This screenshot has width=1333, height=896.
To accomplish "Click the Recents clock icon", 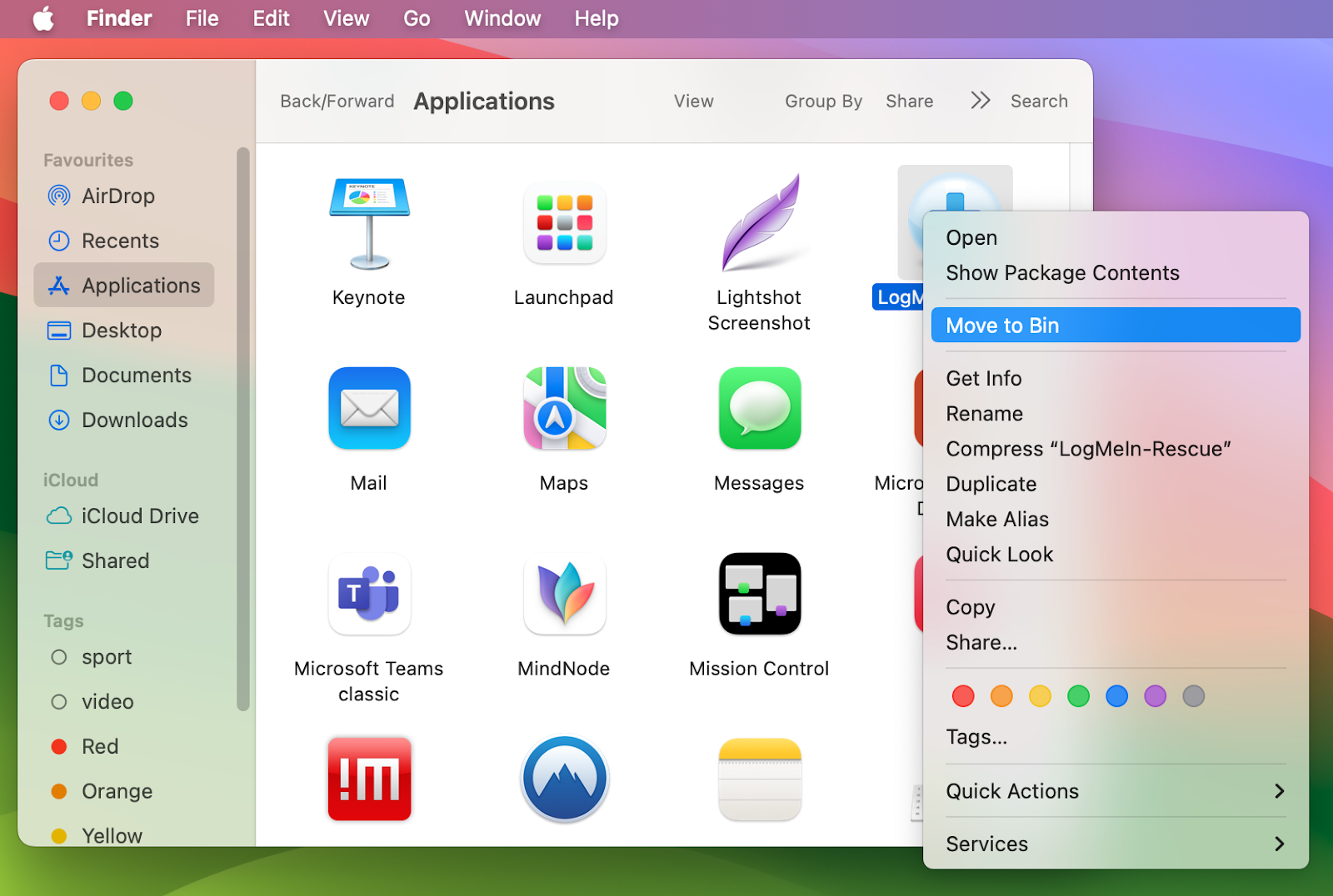I will coord(59,241).
